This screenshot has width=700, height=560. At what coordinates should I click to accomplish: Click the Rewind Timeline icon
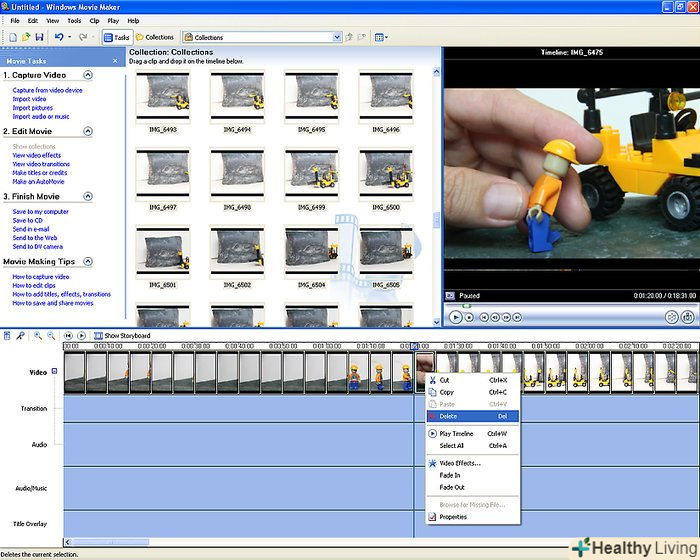click(68, 335)
